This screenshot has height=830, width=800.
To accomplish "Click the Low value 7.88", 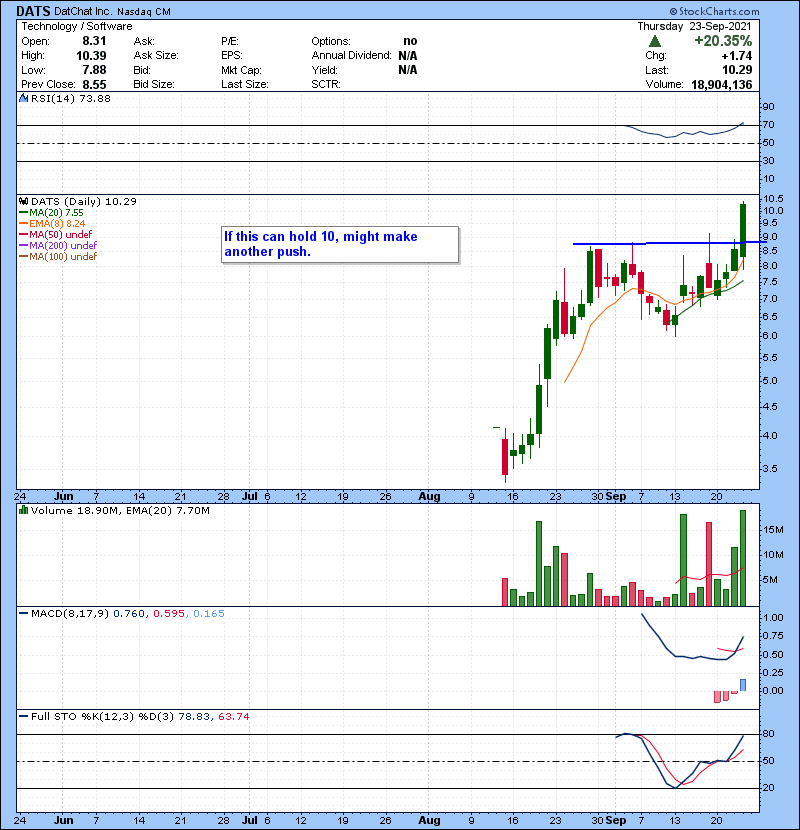I will (x=94, y=70).
